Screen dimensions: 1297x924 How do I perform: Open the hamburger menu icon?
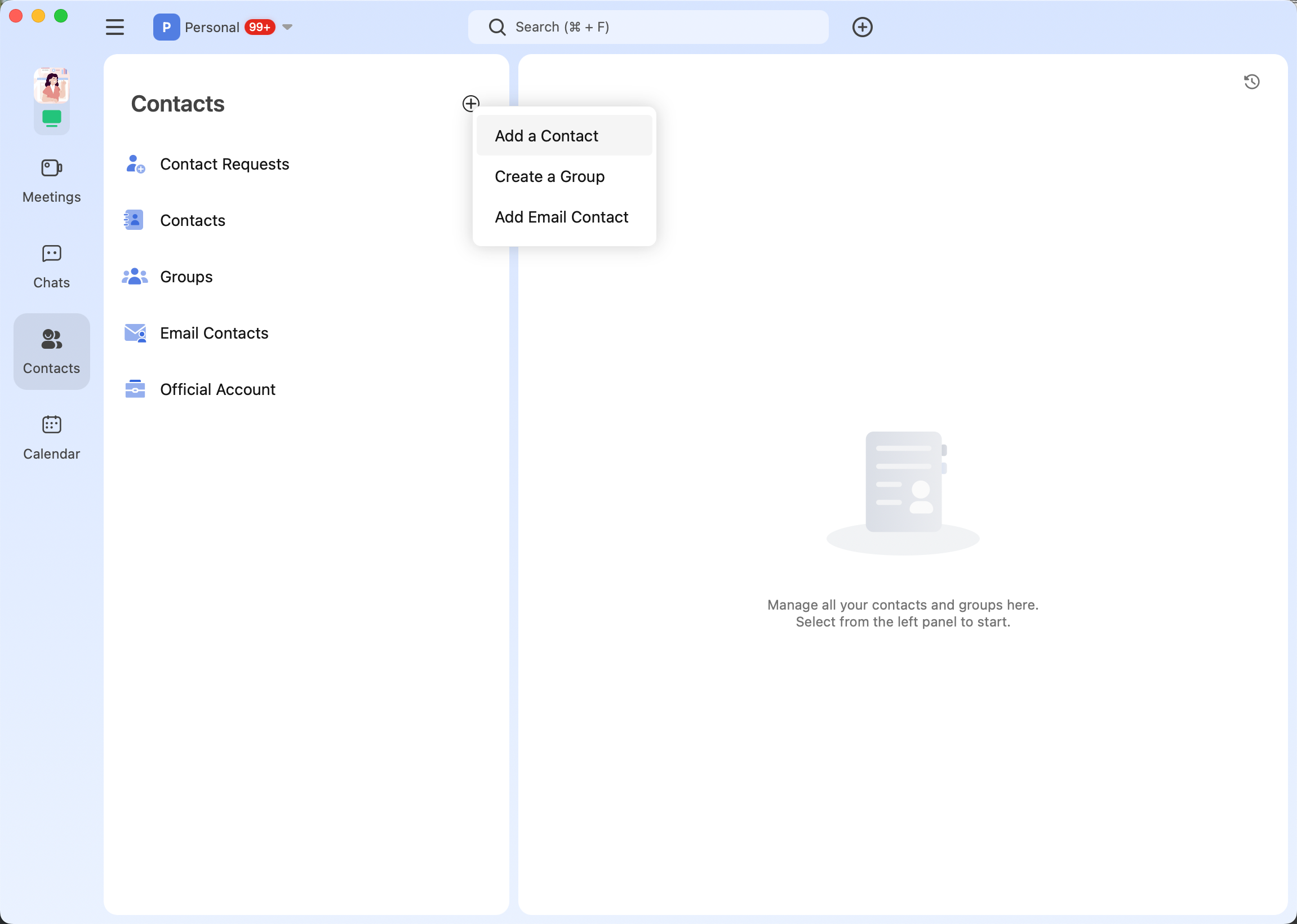[115, 26]
